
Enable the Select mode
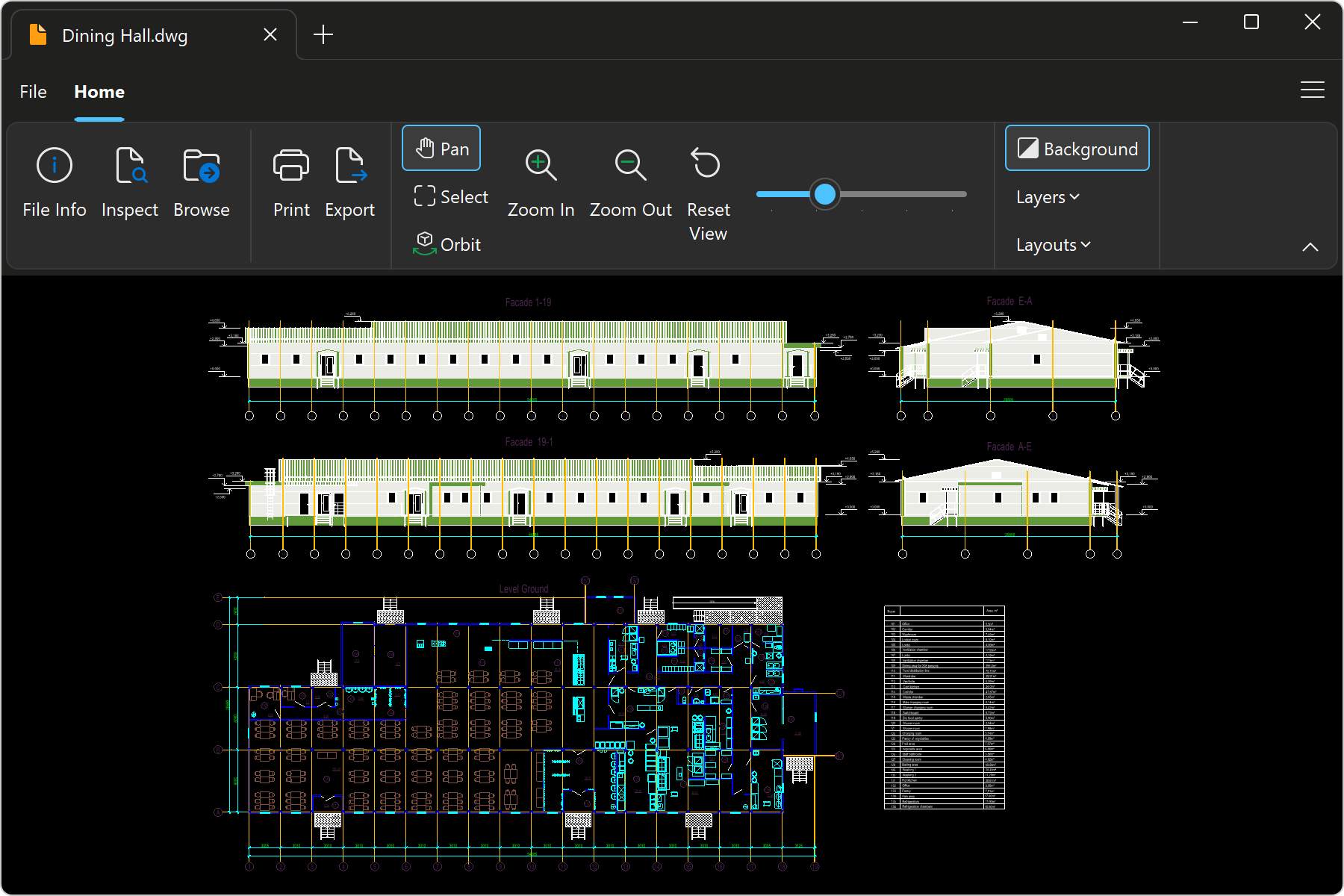click(451, 197)
